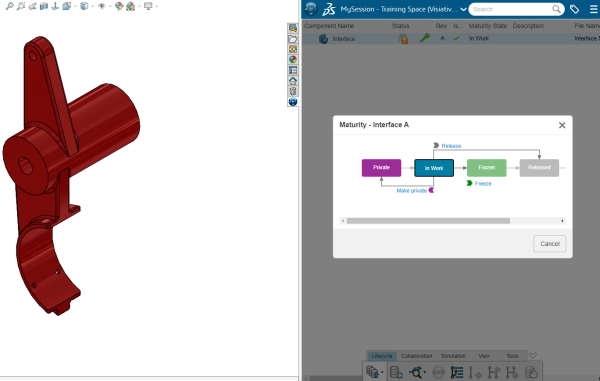
Task: Open the display style cube dropdown arrow
Action: tap(93, 6)
